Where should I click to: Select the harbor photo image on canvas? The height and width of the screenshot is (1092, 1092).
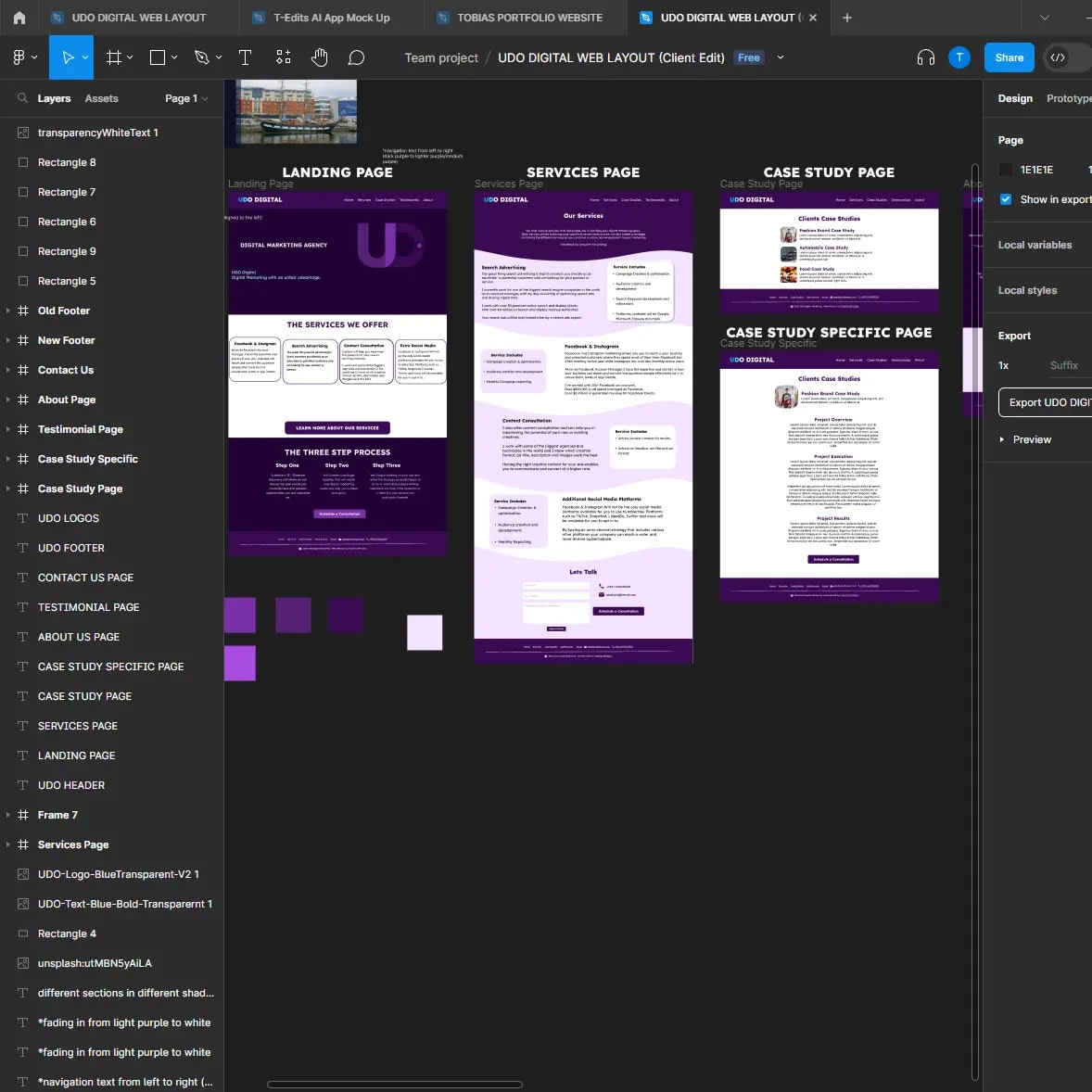(x=296, y=112)
